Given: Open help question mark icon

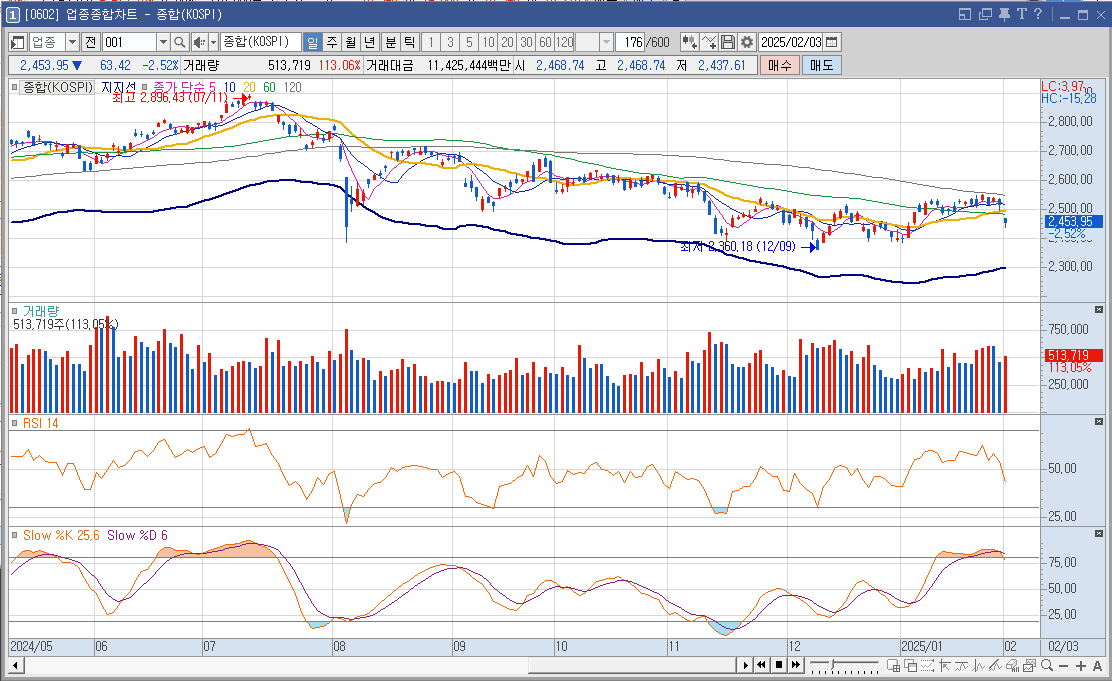Looking at the screenshot, I should (1038, 14).
